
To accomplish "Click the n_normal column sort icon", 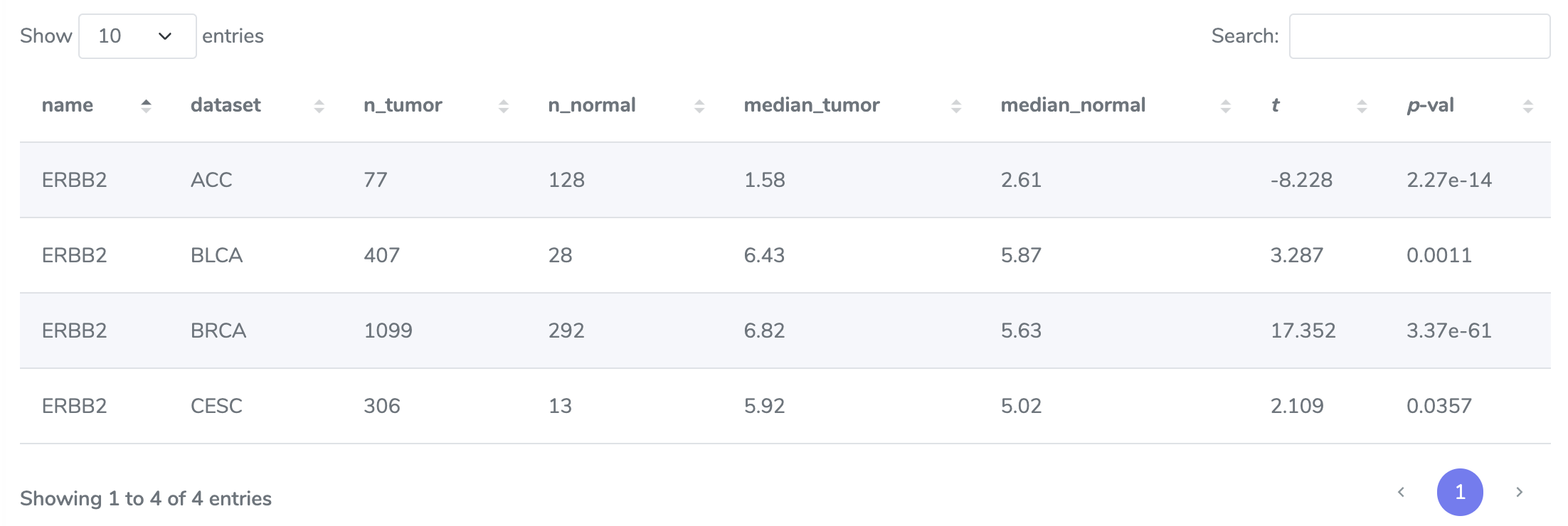I will click(x=699, y=106).
